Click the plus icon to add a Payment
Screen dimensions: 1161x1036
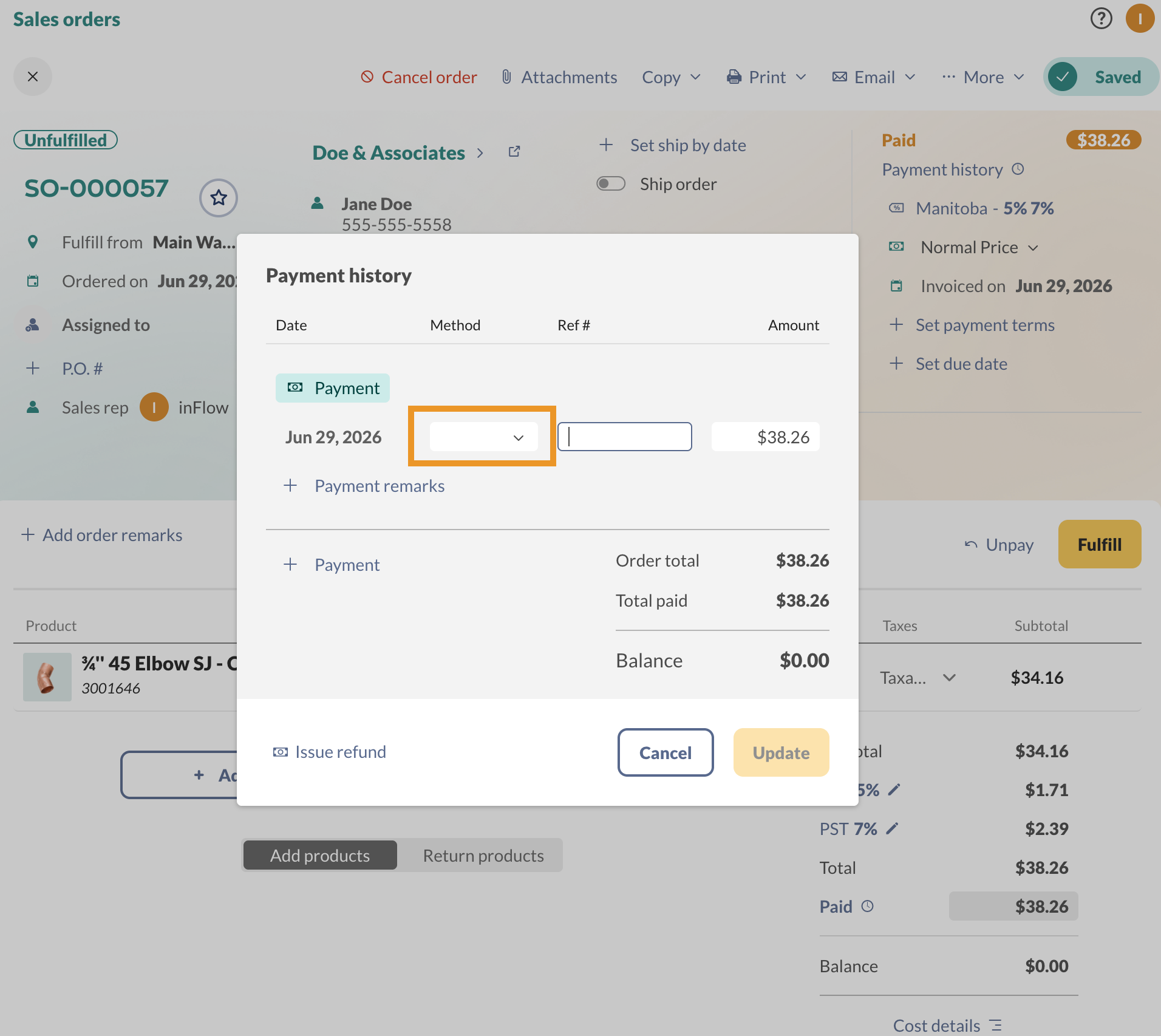tap(290, 564)
